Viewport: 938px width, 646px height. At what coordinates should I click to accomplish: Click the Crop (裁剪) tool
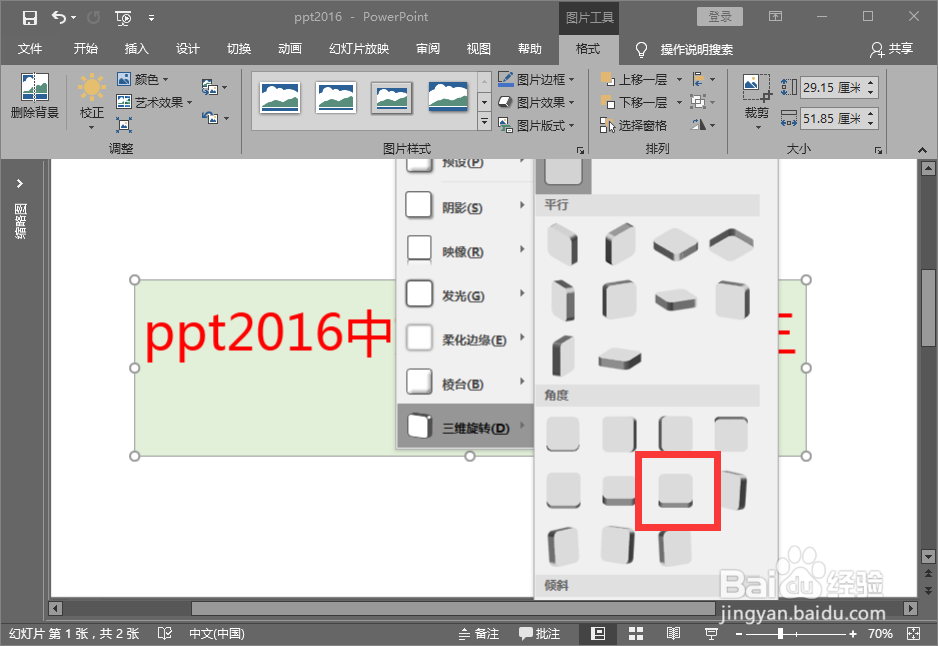click(x=757, y=100)
